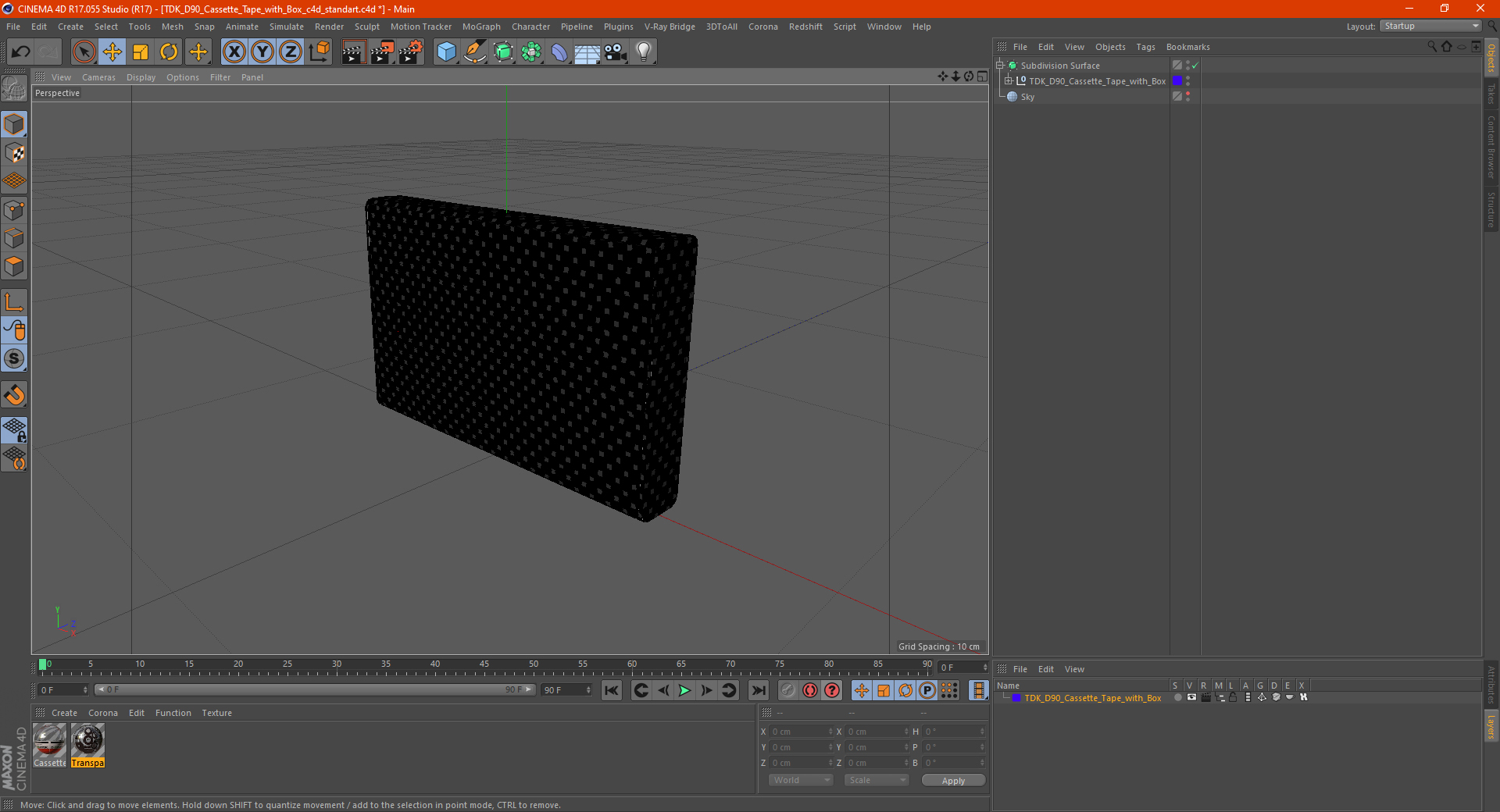Screen dimensions: 1500x812
Task: Open Object Manager Tags menu
Action: 1145,47
